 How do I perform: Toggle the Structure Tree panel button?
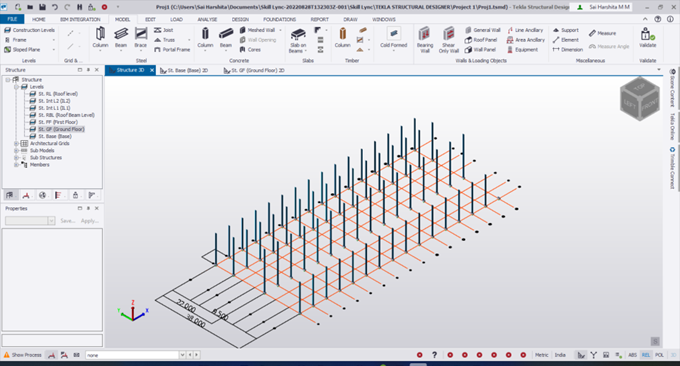10,195
